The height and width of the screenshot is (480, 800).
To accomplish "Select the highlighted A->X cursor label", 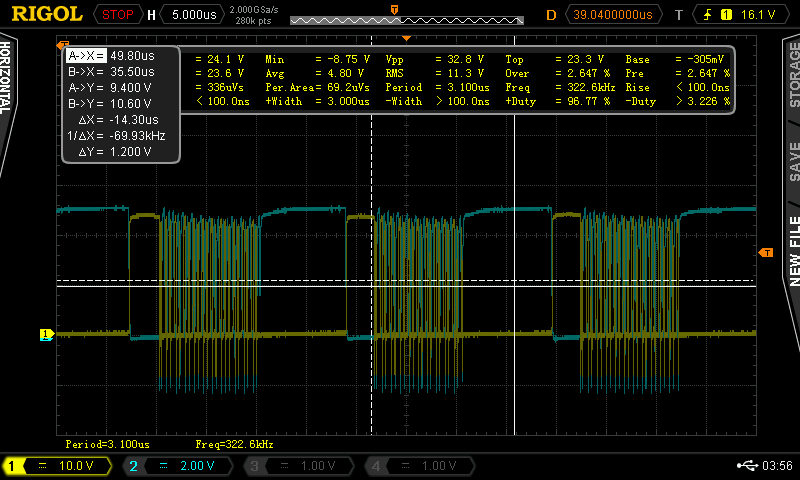I will (x=86, y=56).
